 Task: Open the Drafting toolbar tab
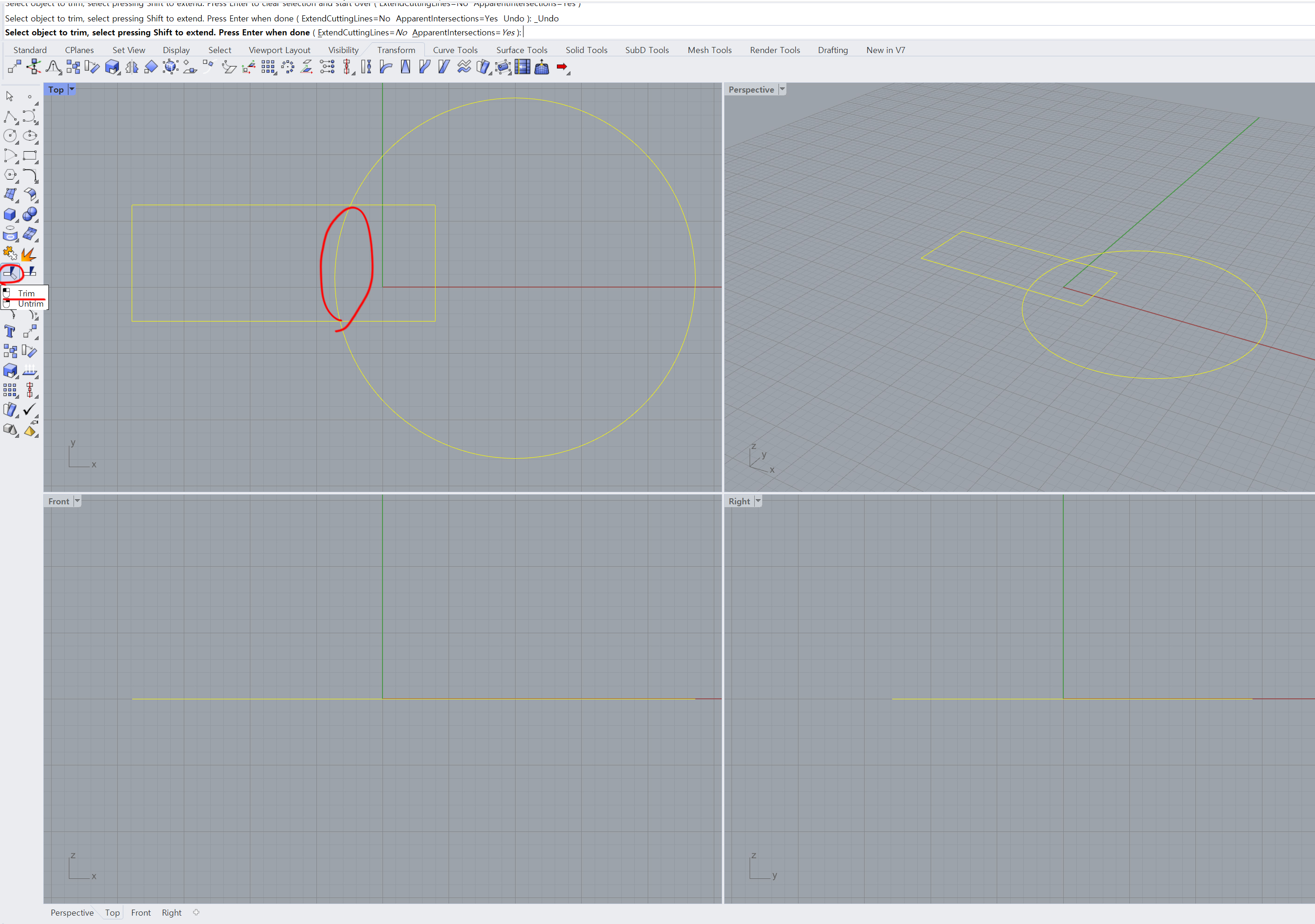click(833, 50)
